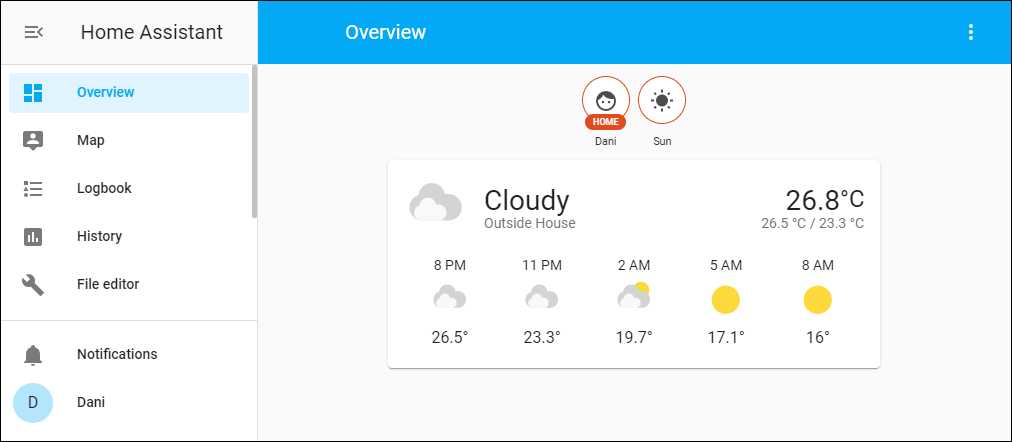This screenshot has width=1012, height=442.
Task: Click the 5 AM forecast time
Action: click(x=725, y=265)
